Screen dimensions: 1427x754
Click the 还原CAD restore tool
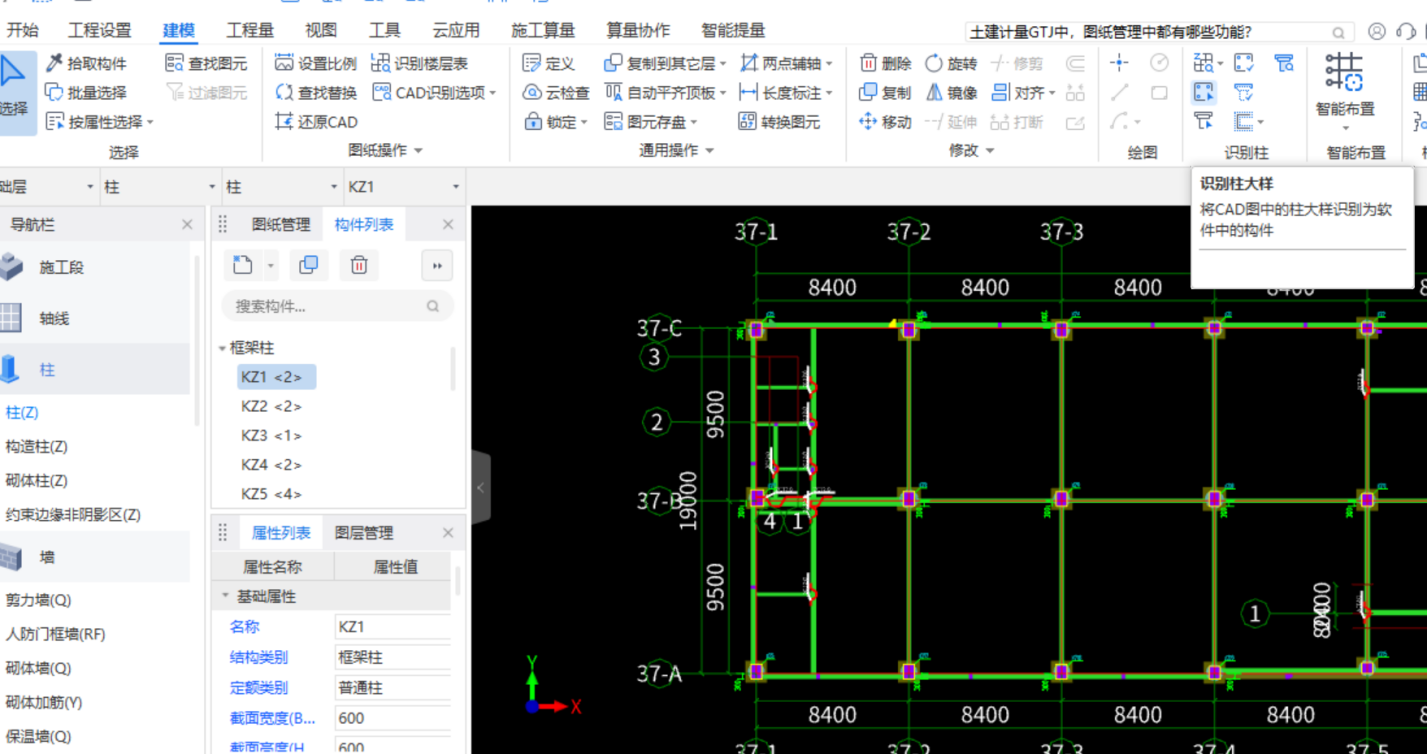316,122
